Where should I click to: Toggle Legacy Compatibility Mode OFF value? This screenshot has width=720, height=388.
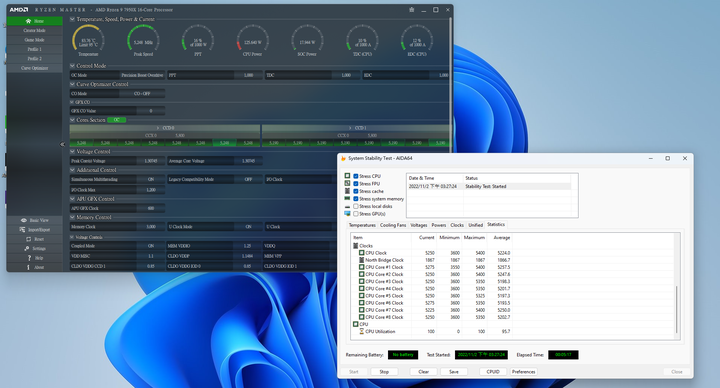tap(248, 180)
